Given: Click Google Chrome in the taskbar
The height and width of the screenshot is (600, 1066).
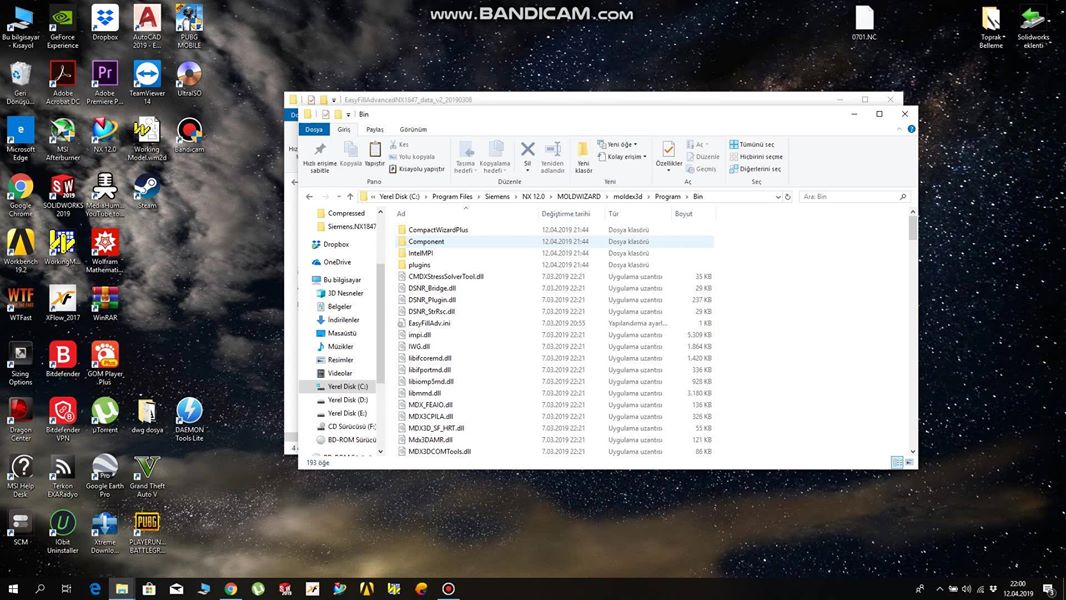Looking at the screenshot, I should tap(230, 588).
